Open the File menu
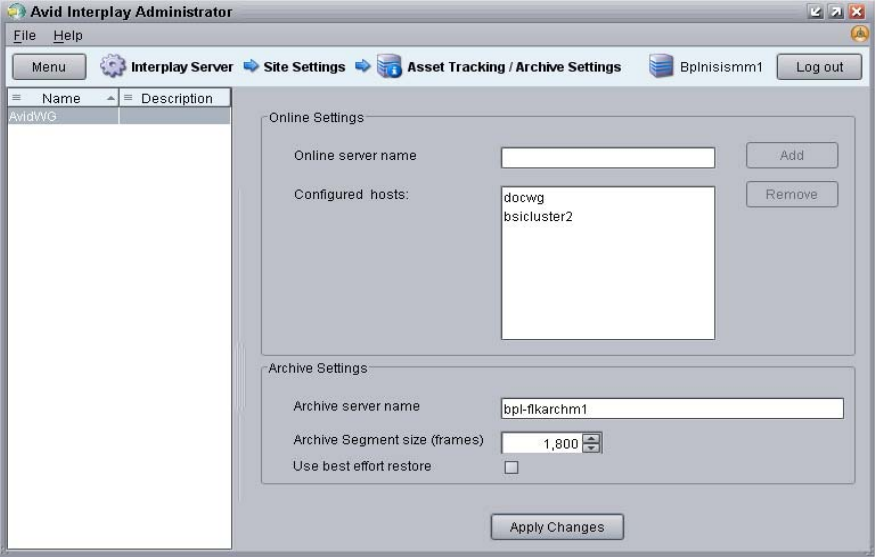The height and width of the screenshot is (557, 875). click(25, 35)
